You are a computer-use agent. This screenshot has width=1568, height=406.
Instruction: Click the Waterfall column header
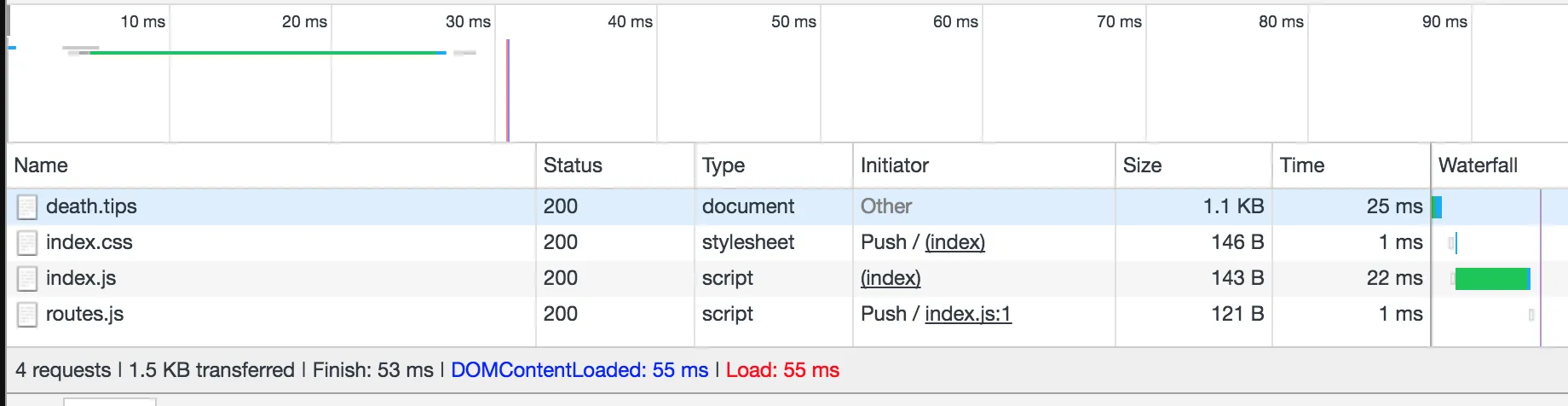point(1478,165)
